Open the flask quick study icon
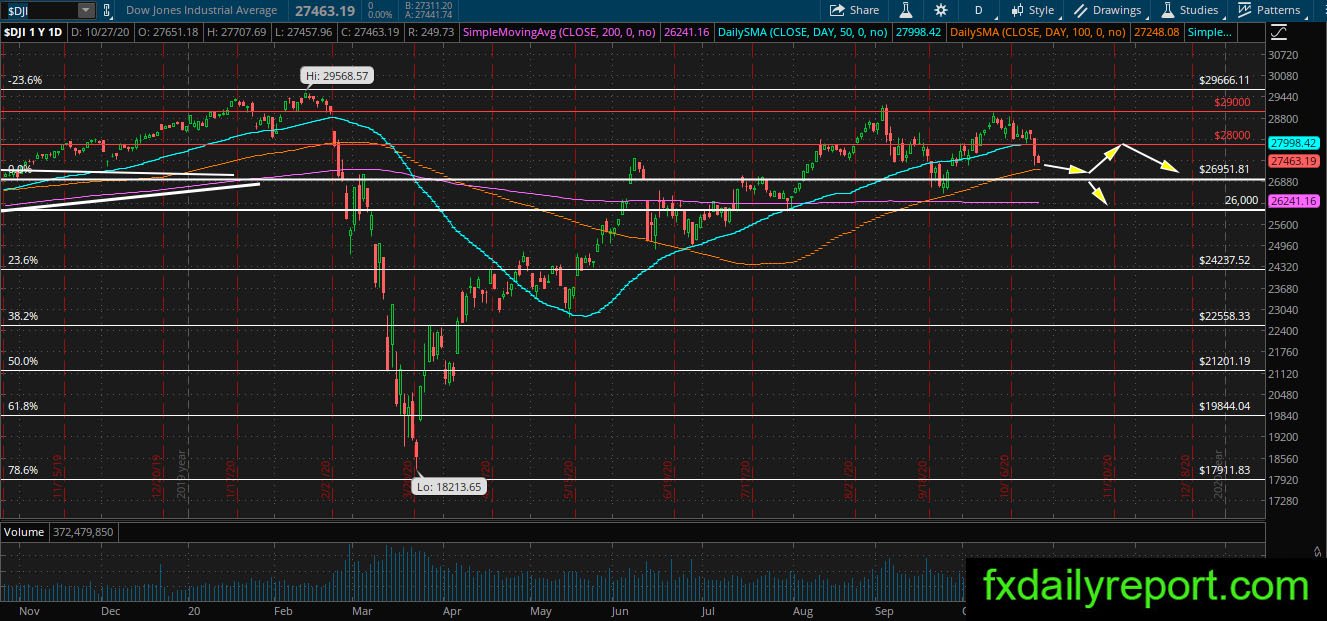Viewport: 1327px width, 621px height. click(x=906, y=10)
